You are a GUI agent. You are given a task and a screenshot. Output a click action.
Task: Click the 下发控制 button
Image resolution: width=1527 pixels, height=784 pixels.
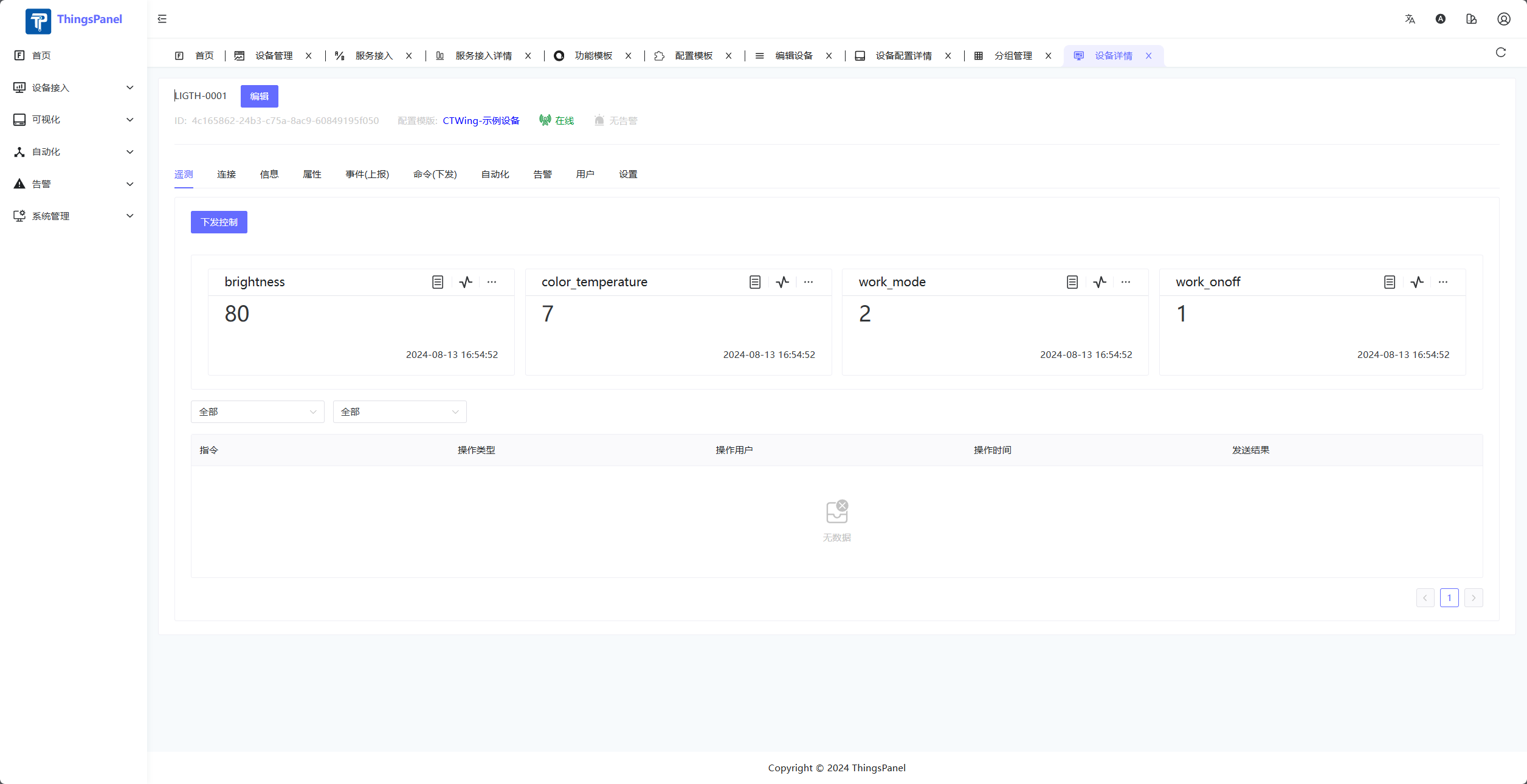(219, 222)
